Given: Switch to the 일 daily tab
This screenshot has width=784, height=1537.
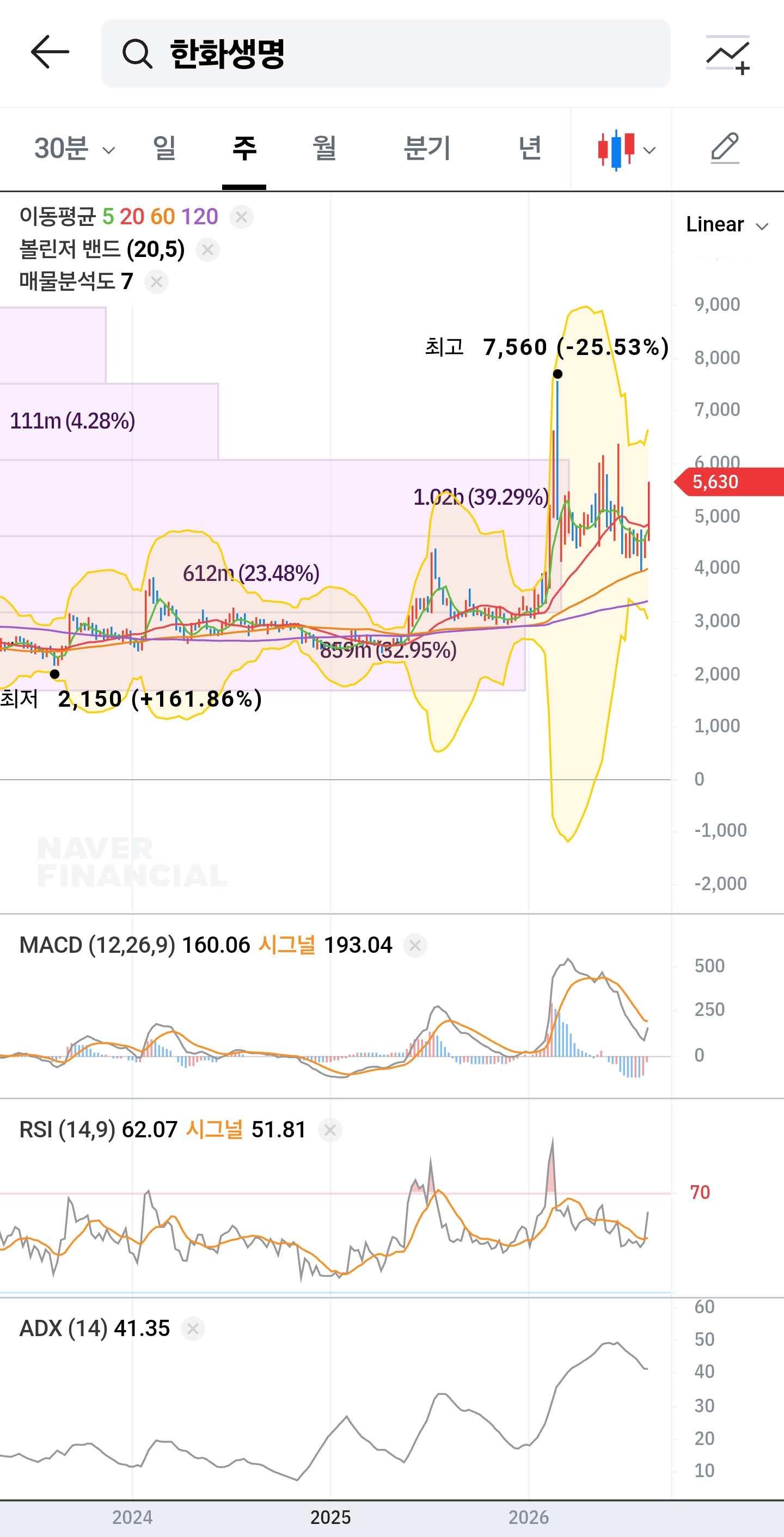Looking at the screenshot, I should (164, 148).
